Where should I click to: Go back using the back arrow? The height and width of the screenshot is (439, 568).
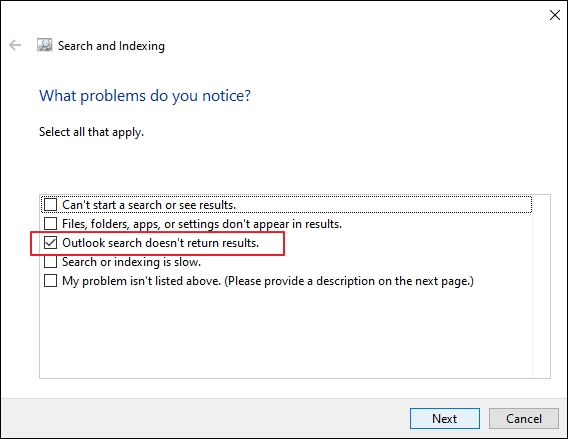pyautogui.click(x=15, y=45)
